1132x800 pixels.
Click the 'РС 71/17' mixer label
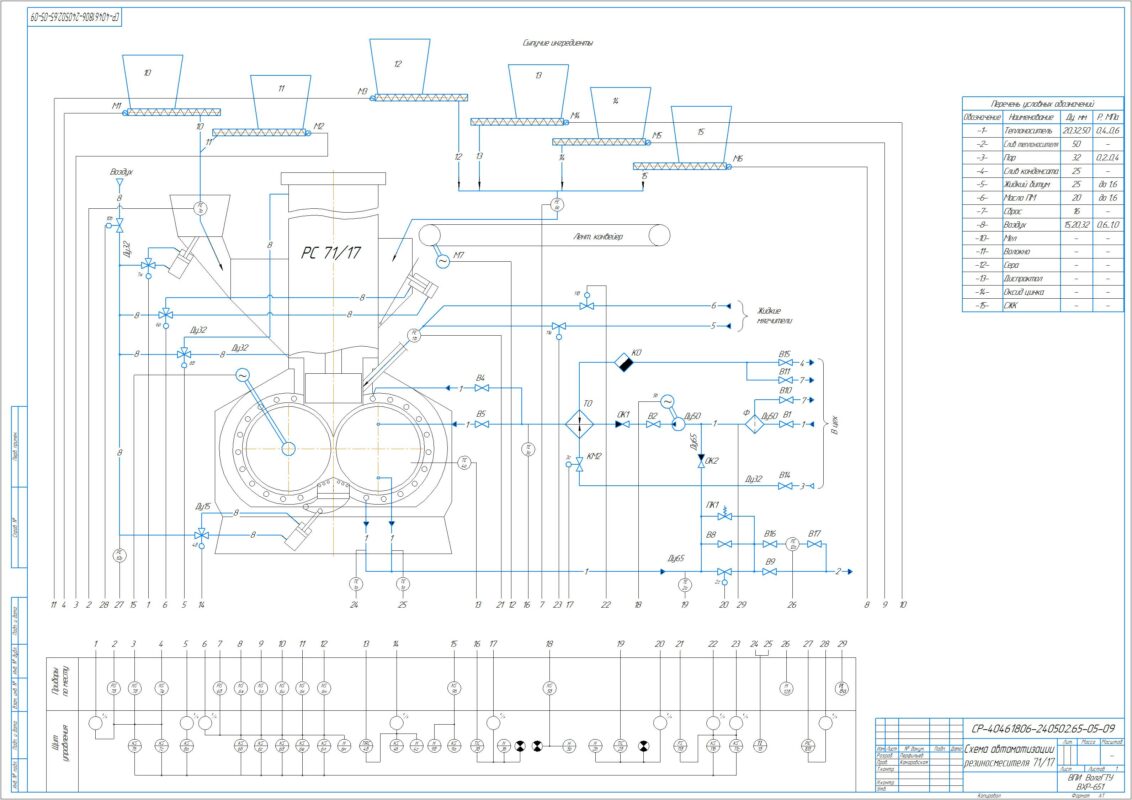click(331, 253)
